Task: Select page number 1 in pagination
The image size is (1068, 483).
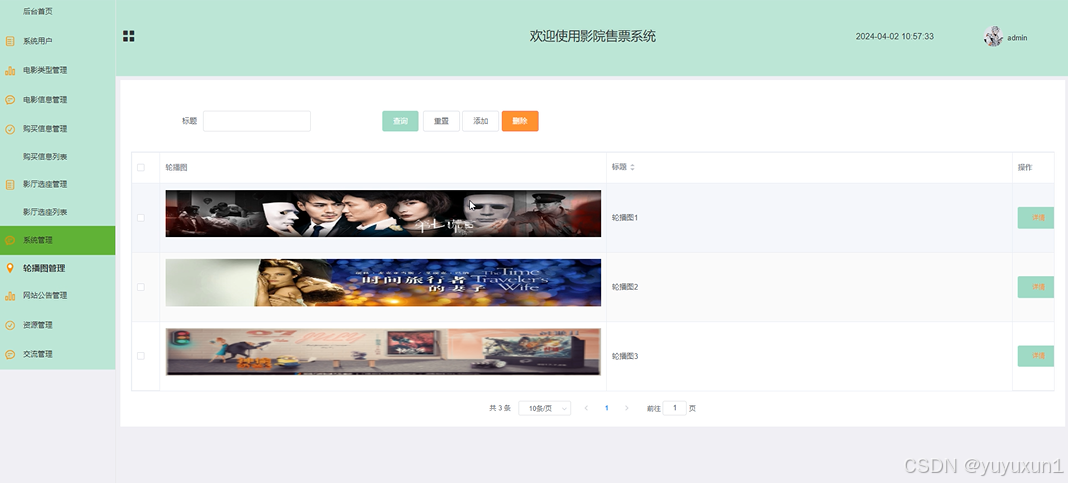Action: pos(606,408)
